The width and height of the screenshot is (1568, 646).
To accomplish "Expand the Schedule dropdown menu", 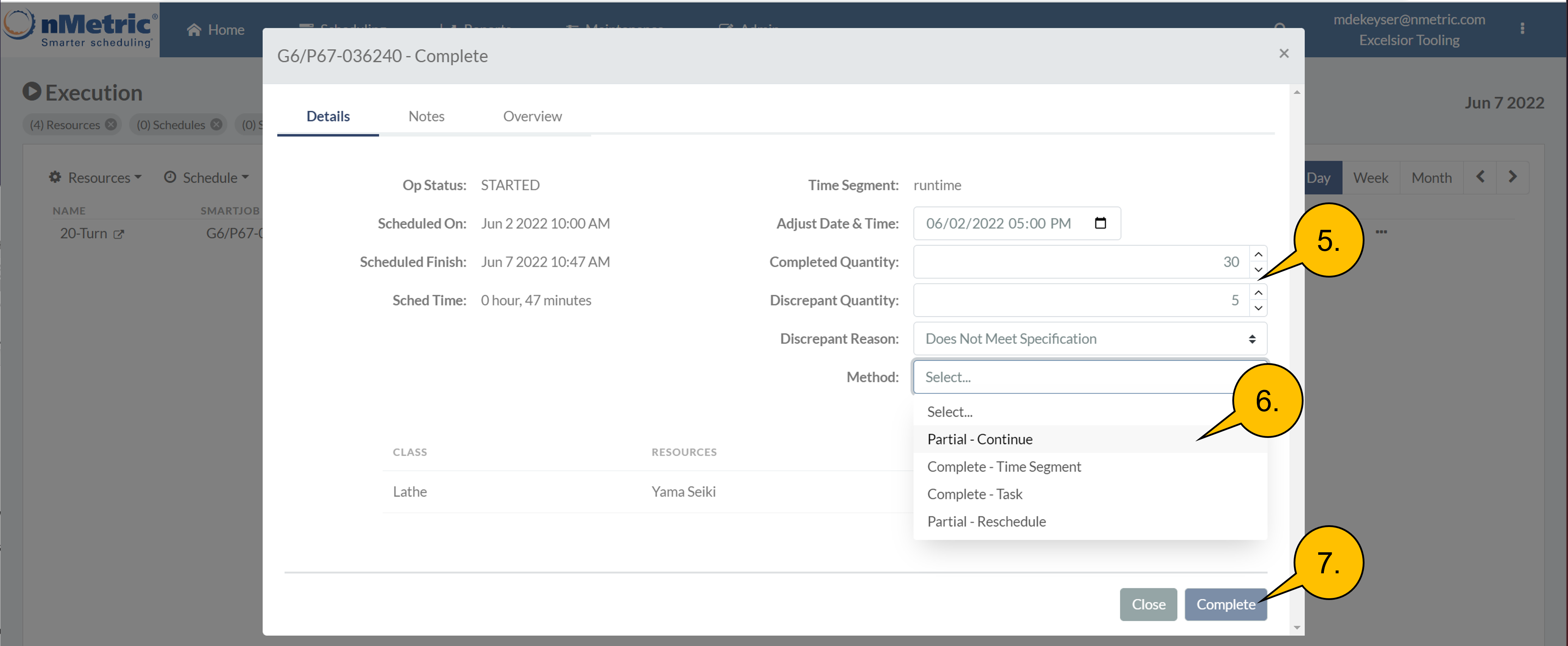I will click(207, 177).
